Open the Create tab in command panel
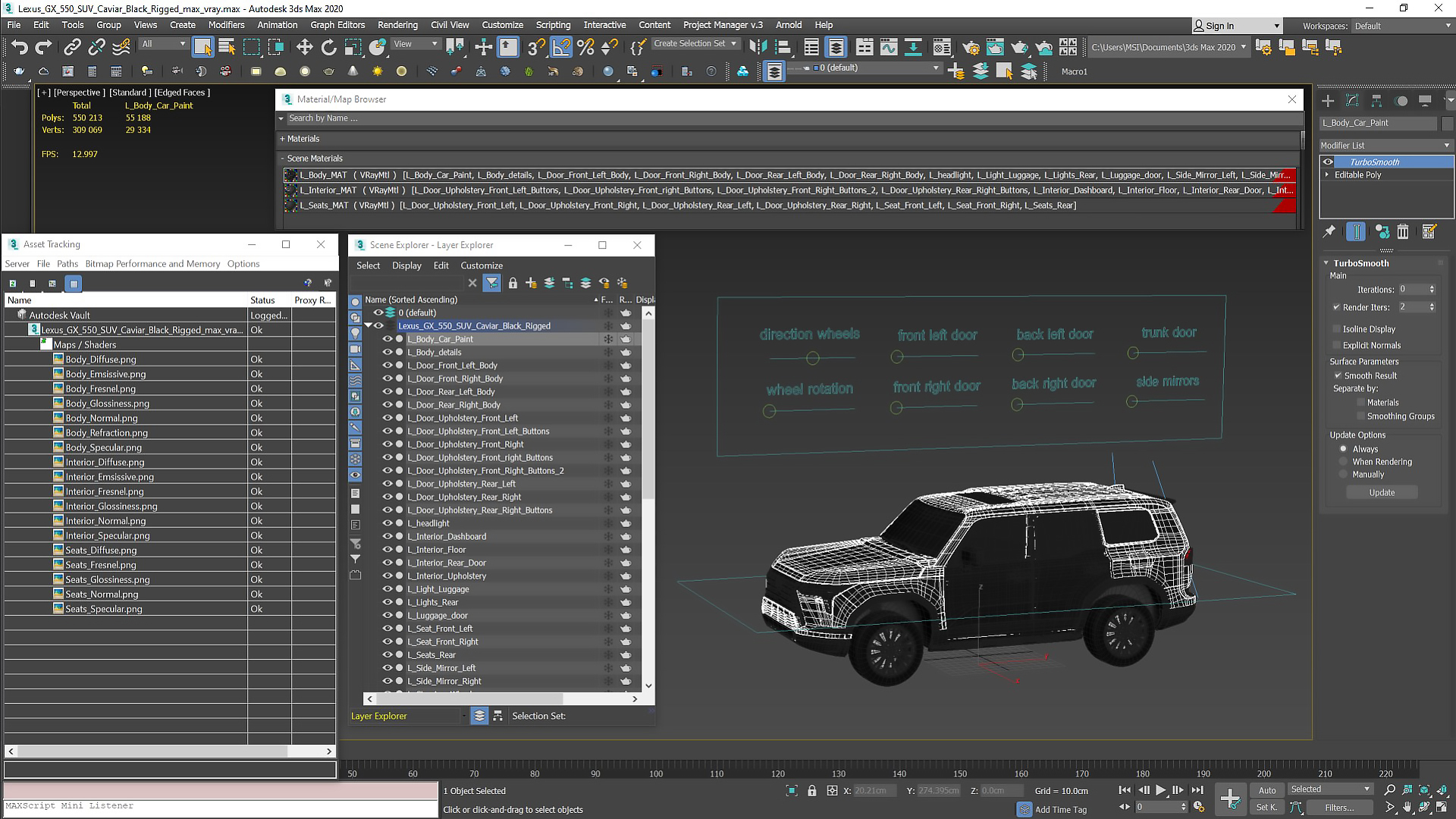 (x=1328, y=101)
